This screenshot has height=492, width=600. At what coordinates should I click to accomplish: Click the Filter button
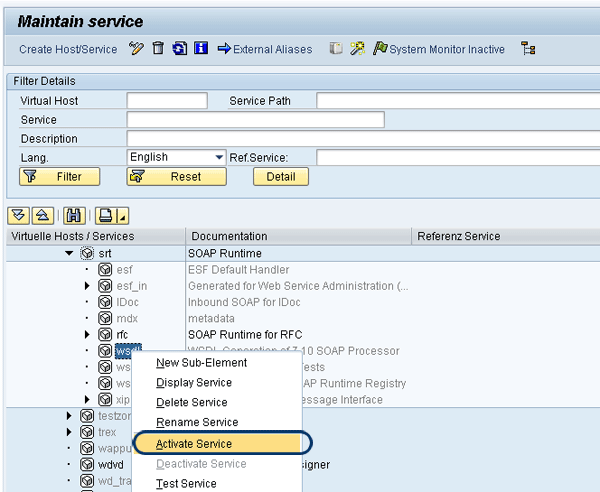(59, 177)
